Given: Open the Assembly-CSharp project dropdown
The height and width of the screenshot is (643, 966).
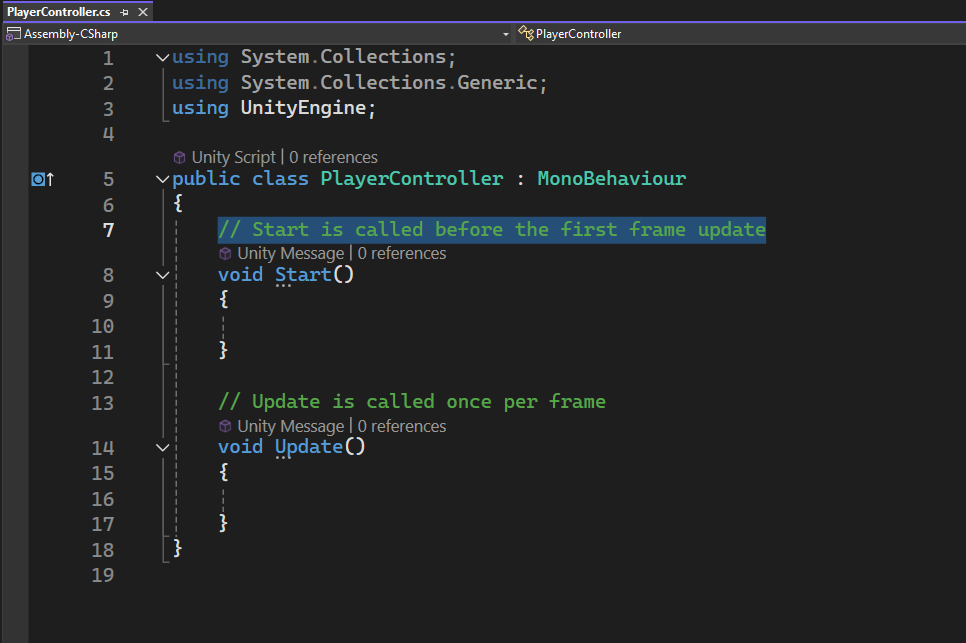Looking at the screenshot, I should click(506, 34).
